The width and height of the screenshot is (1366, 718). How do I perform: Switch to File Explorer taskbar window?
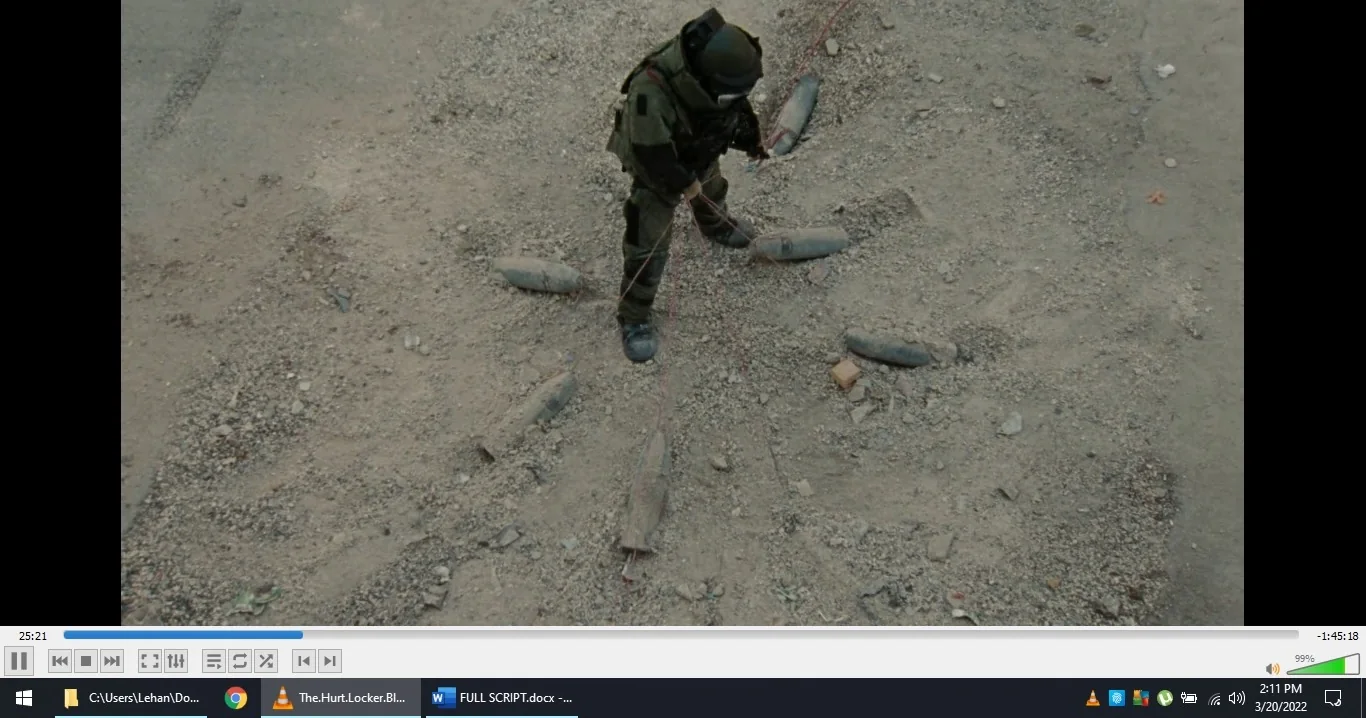[131, 698]
